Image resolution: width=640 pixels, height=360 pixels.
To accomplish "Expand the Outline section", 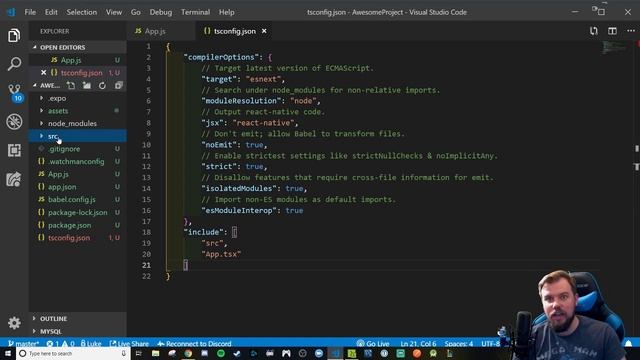I will point(78,319).
